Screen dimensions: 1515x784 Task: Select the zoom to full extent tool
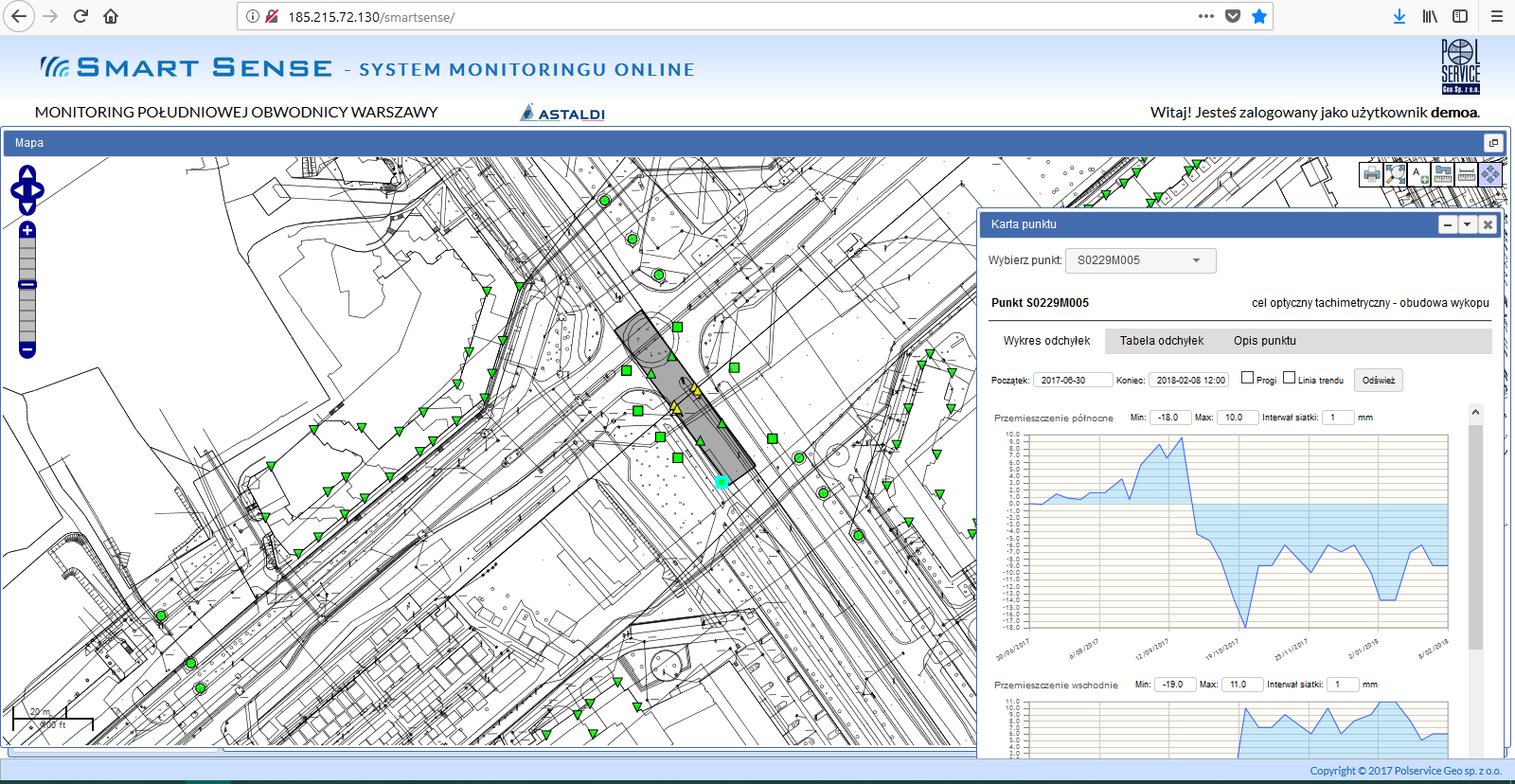coord(1395,174)
